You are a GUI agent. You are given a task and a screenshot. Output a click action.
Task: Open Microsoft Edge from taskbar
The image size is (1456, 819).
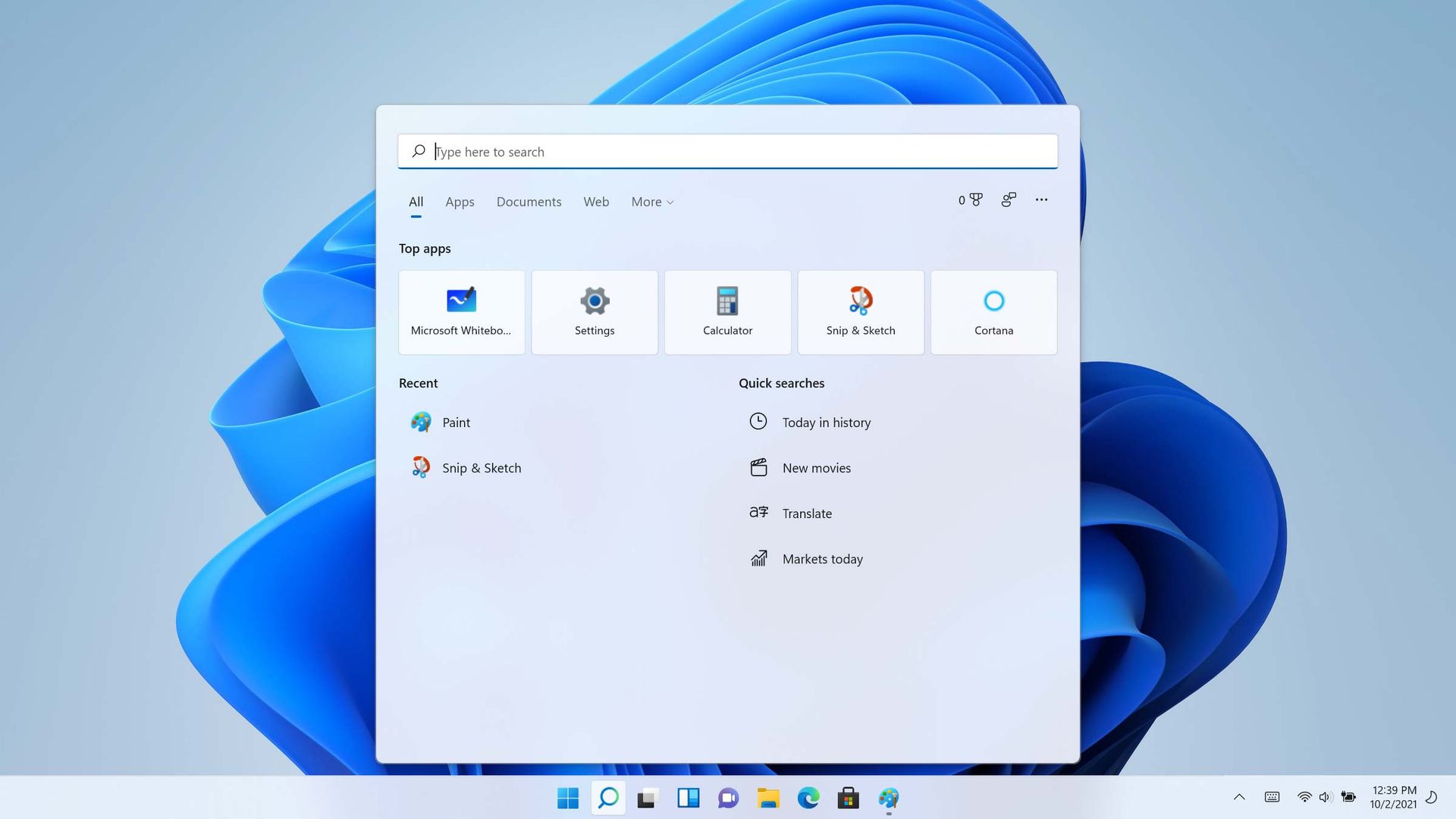pyautogui.click(x=808, y=797)
